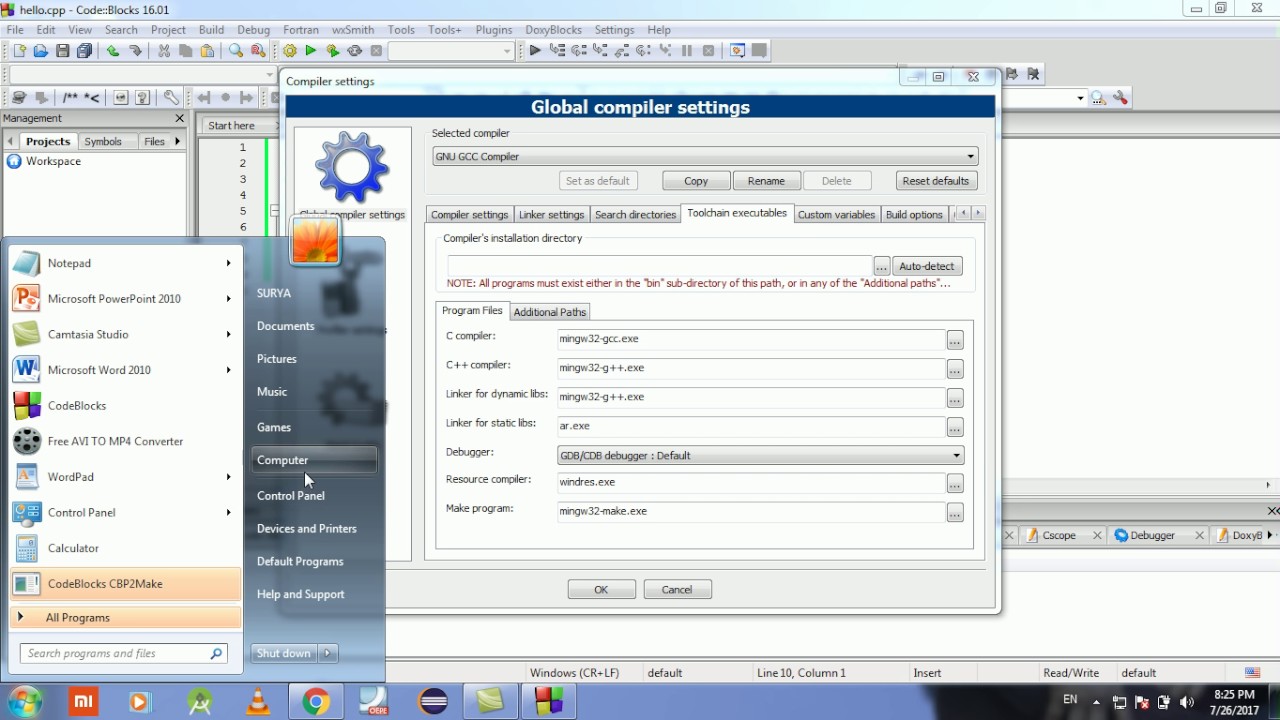Viewport: 1280px width, 720px height.
Task: Click the Rebuild icon
Action: 355,51
